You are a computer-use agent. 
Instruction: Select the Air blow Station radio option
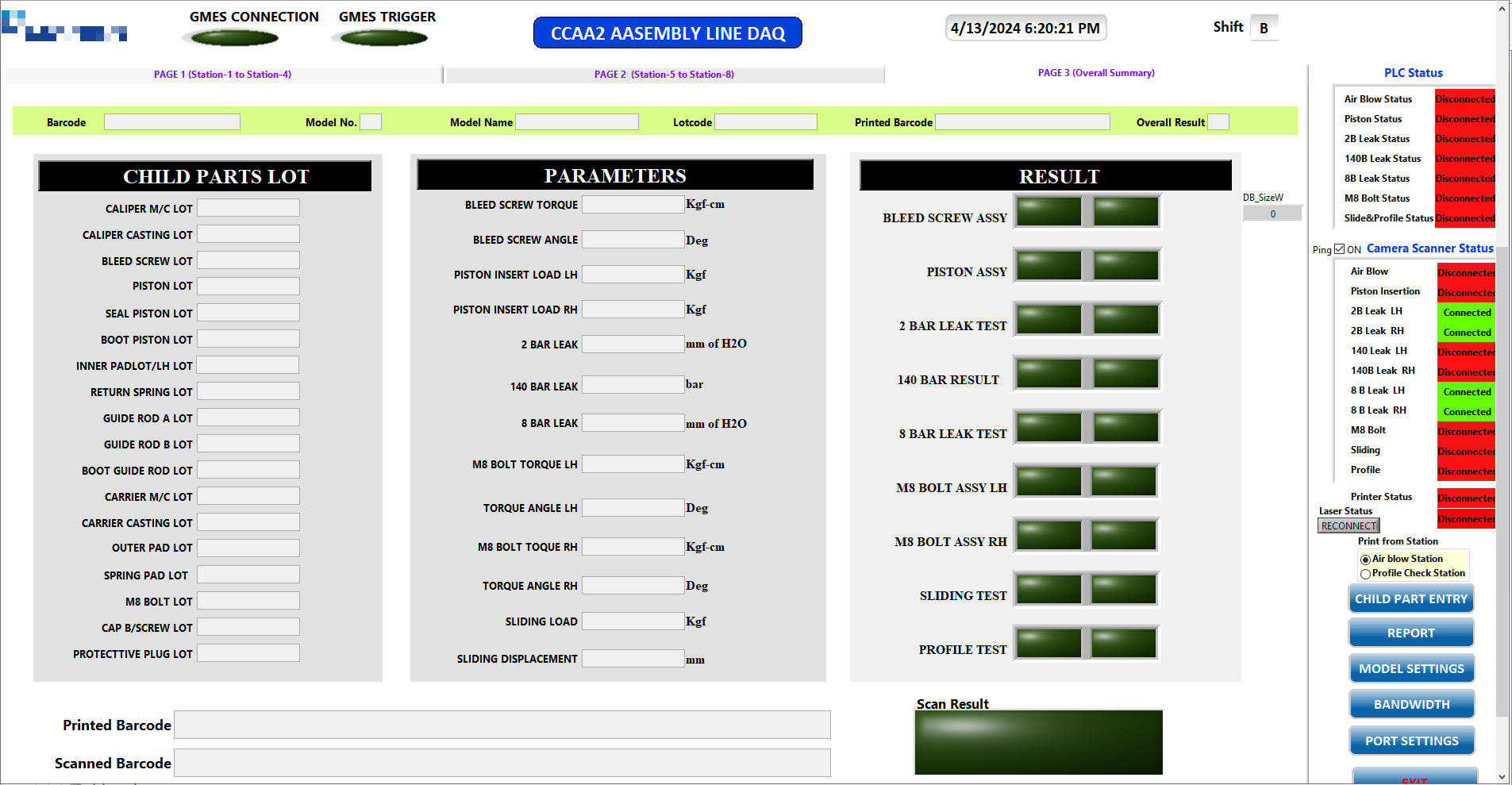click(1365, 560)
